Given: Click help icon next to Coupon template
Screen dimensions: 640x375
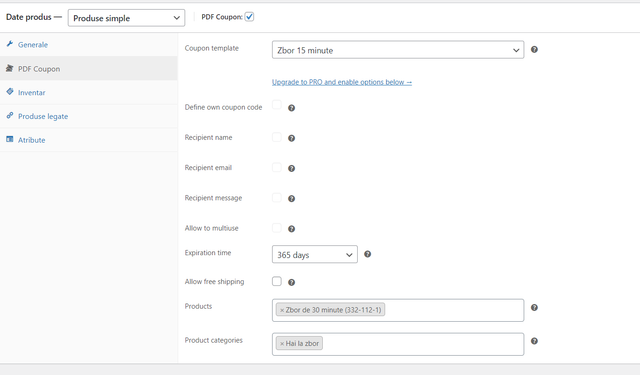Looking at the screenshot, I should pyautogui.click(x=534, y=49).
